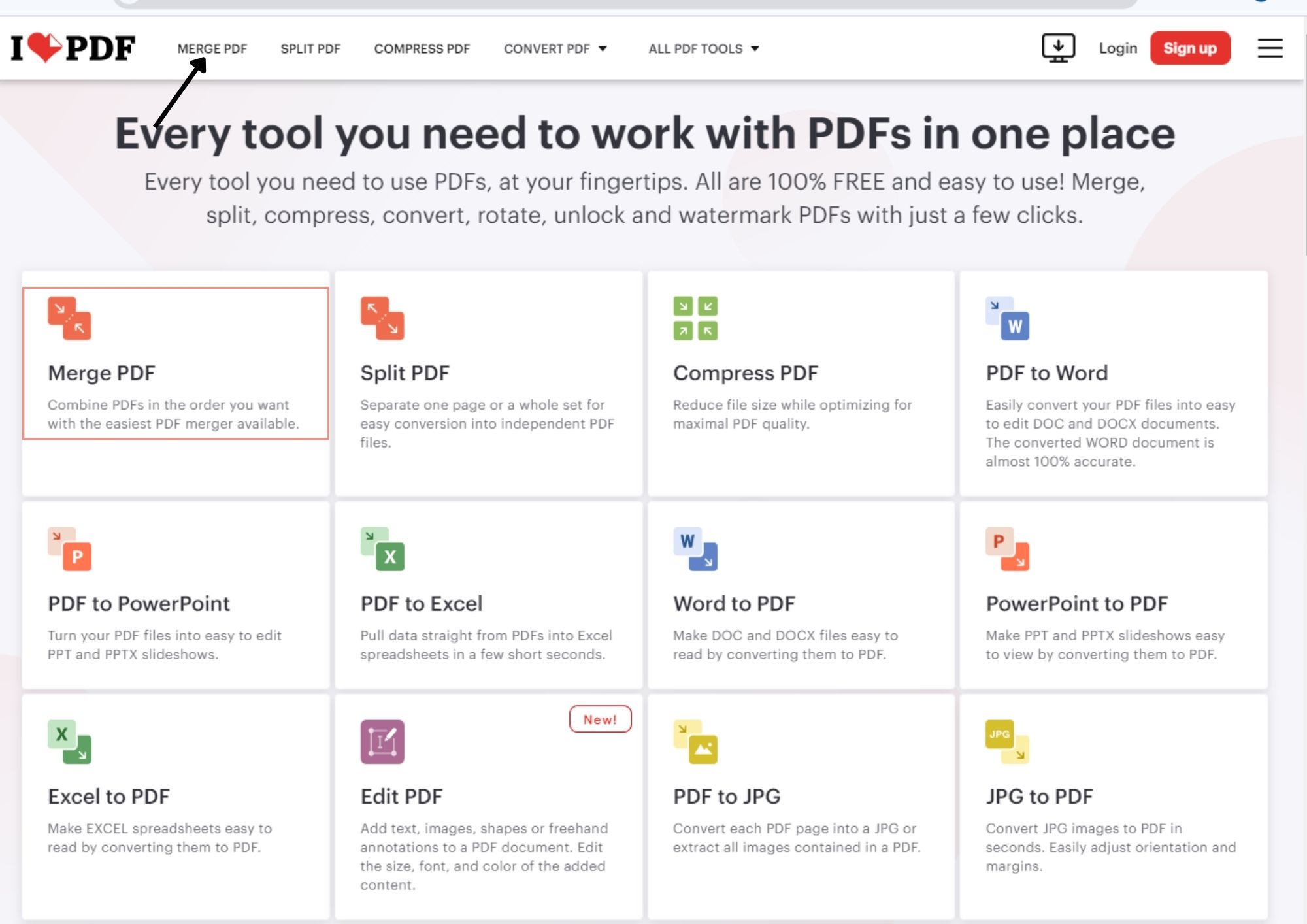Screen dimensions: 1307x924
Task: Click 'Reduce file size while optimizing' description
Action: 793,414
